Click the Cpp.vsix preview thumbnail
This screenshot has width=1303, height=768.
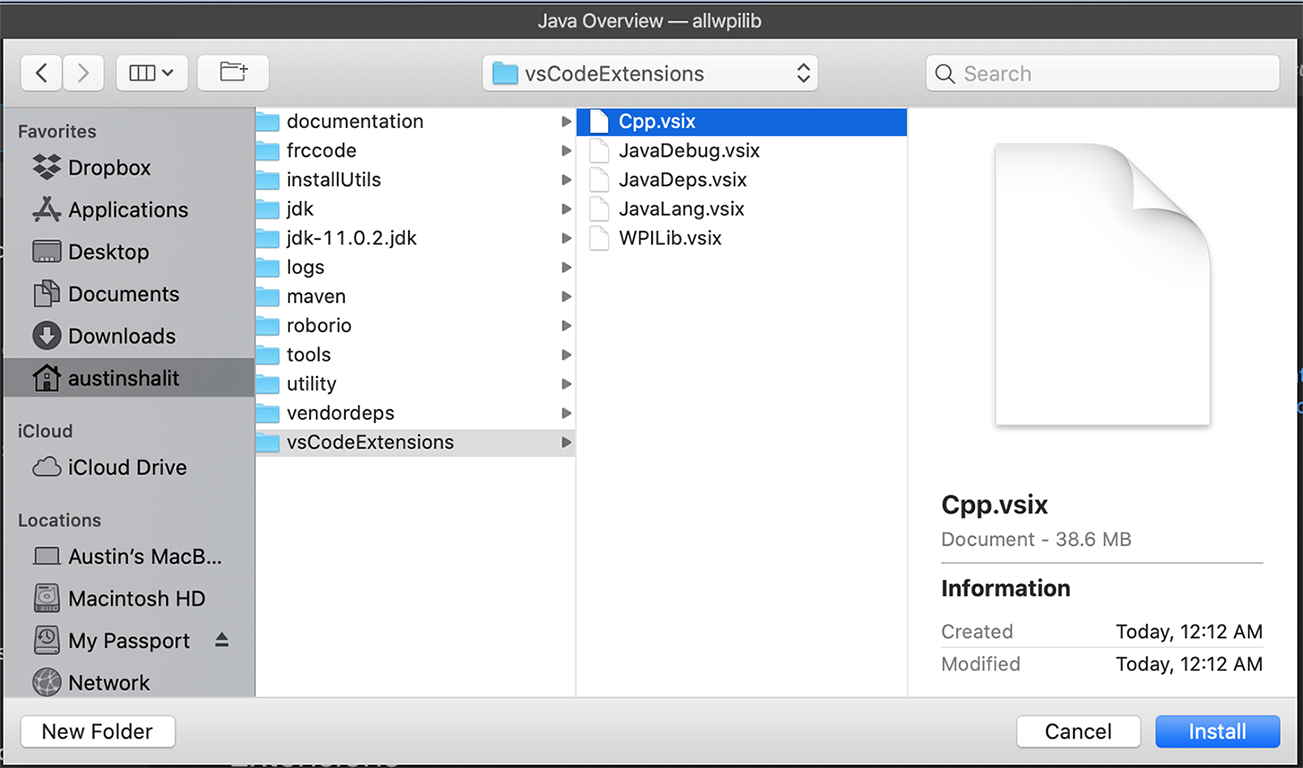point(1102,285)
